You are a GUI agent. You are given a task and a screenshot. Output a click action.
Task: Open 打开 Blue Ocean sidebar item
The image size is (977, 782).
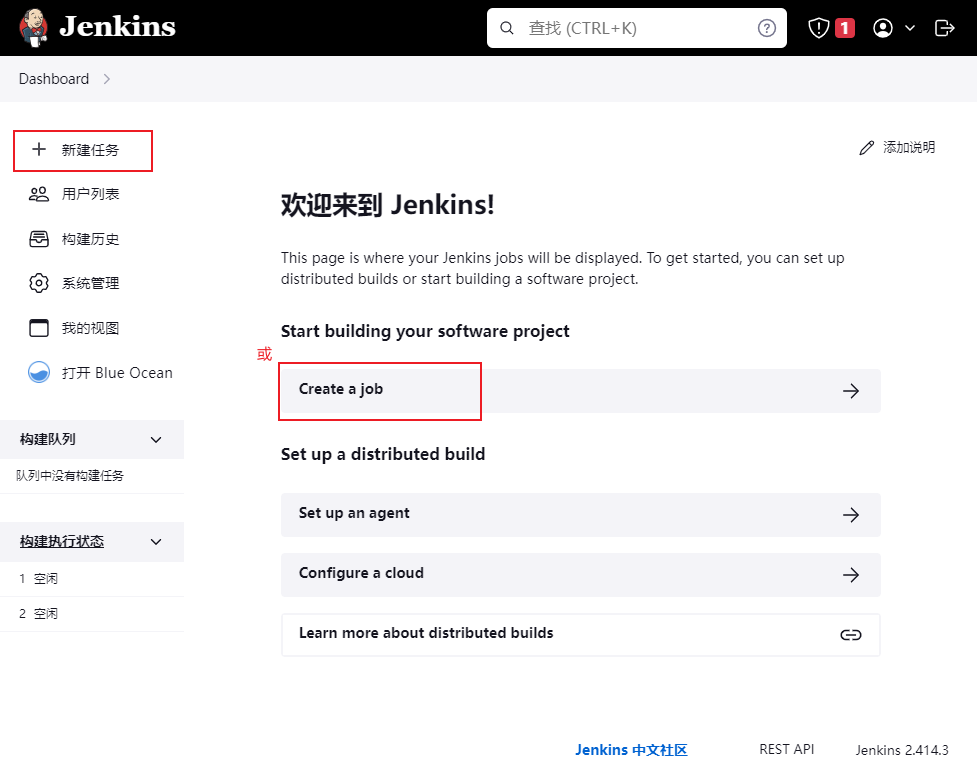point(117,373)
